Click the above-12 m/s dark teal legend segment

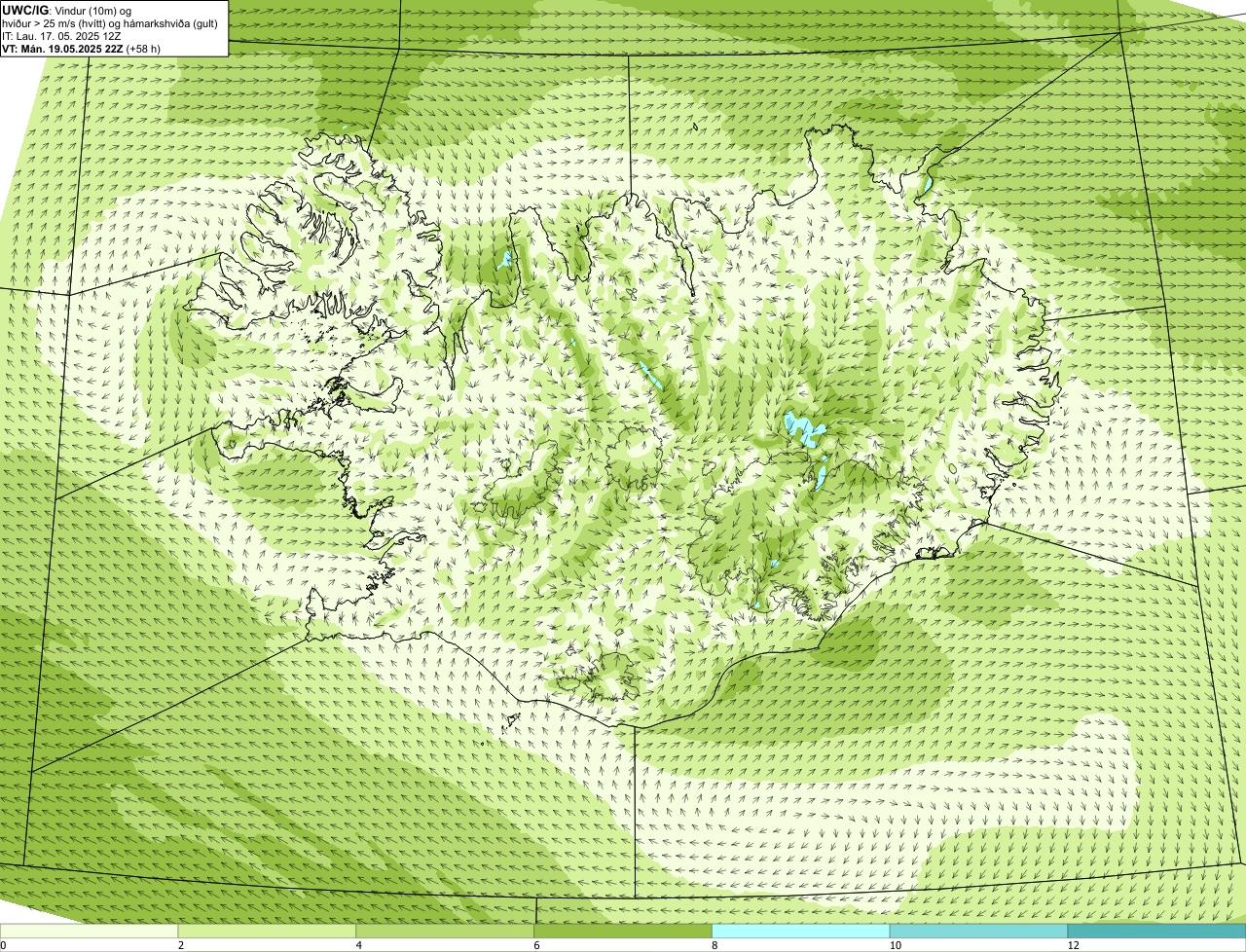click(x=1156, y=931)
